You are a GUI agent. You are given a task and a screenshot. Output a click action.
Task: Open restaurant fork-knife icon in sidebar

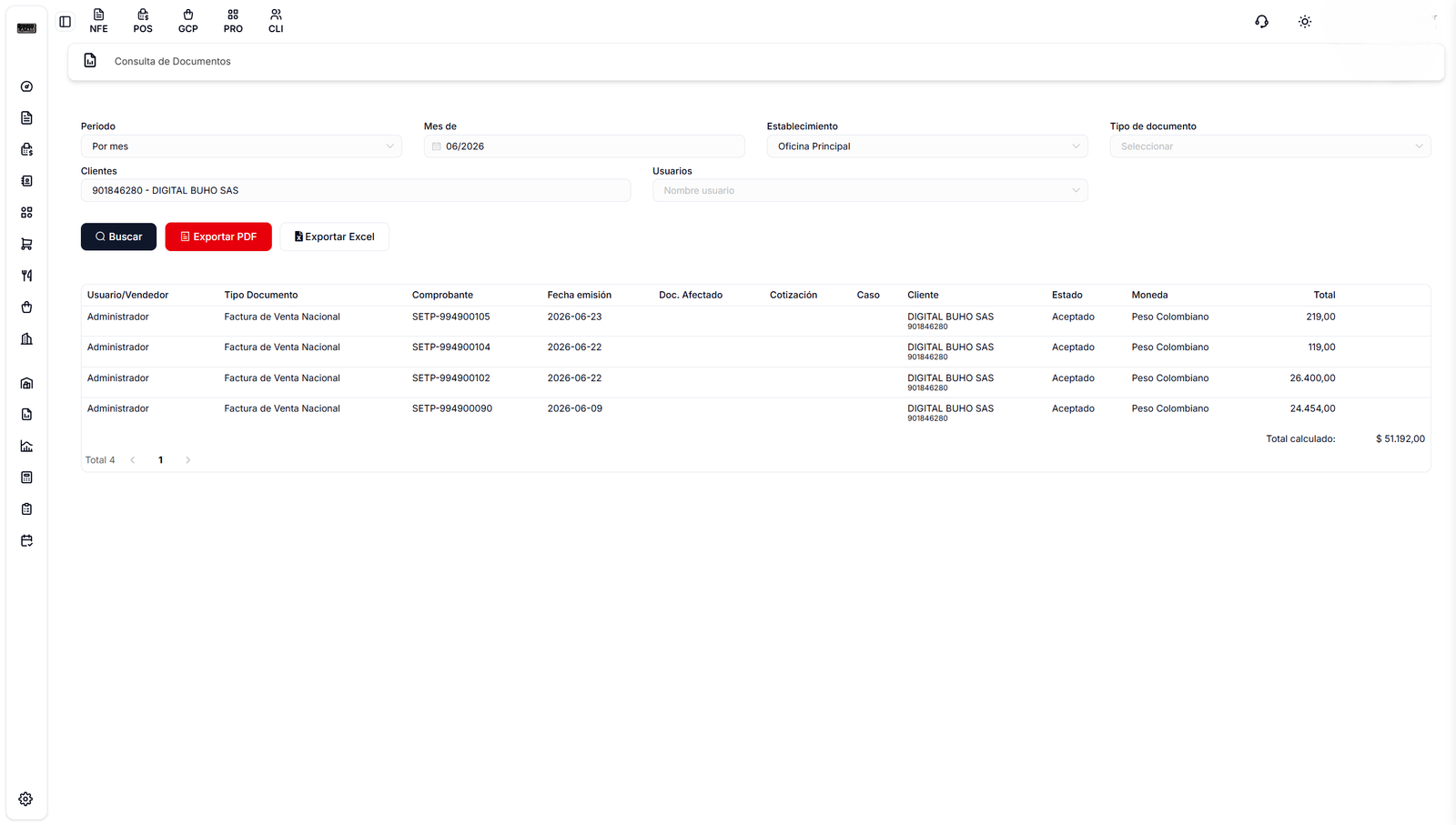click(x=26, y=276)
